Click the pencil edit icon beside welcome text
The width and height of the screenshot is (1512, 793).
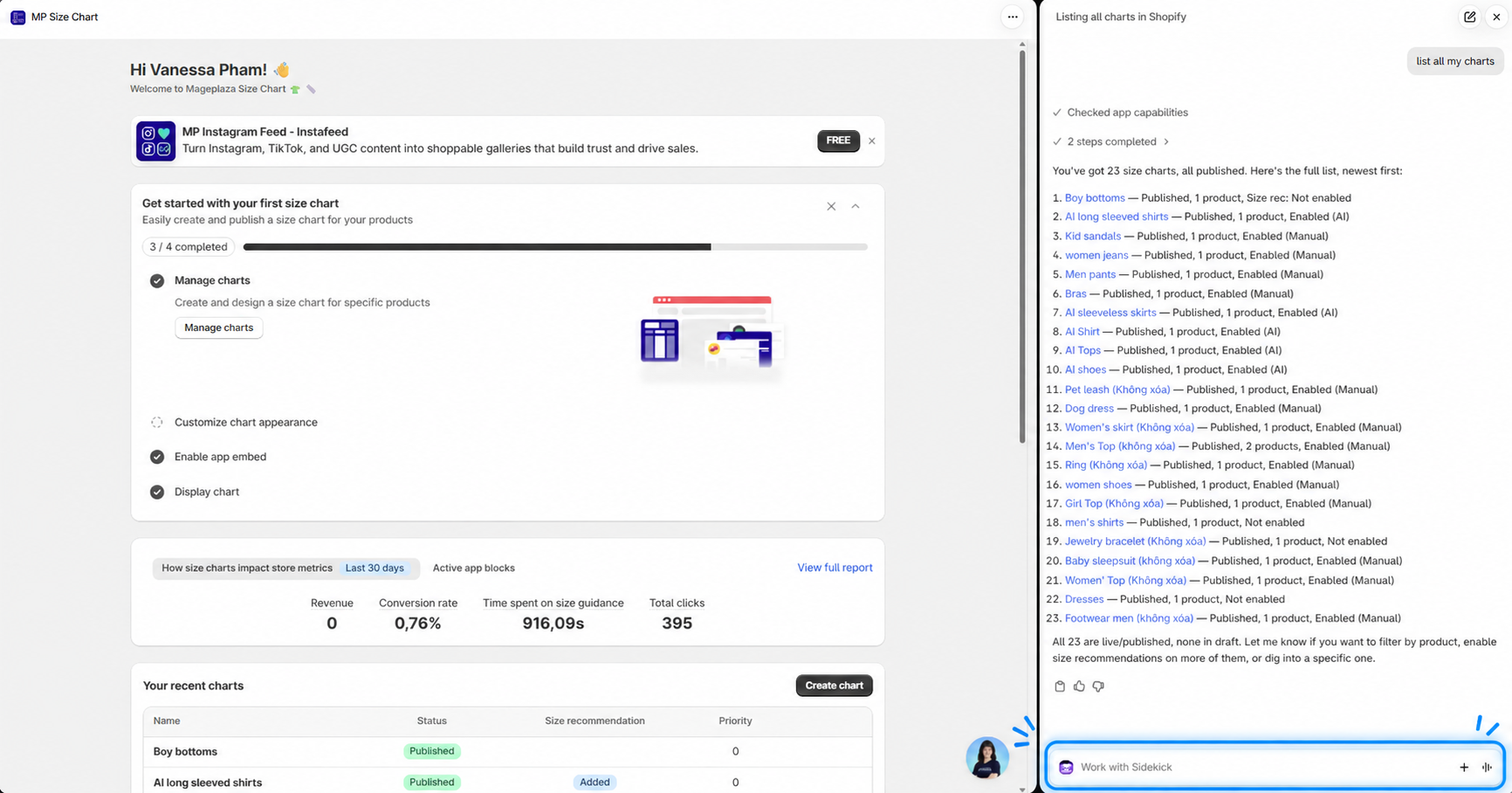311,89
